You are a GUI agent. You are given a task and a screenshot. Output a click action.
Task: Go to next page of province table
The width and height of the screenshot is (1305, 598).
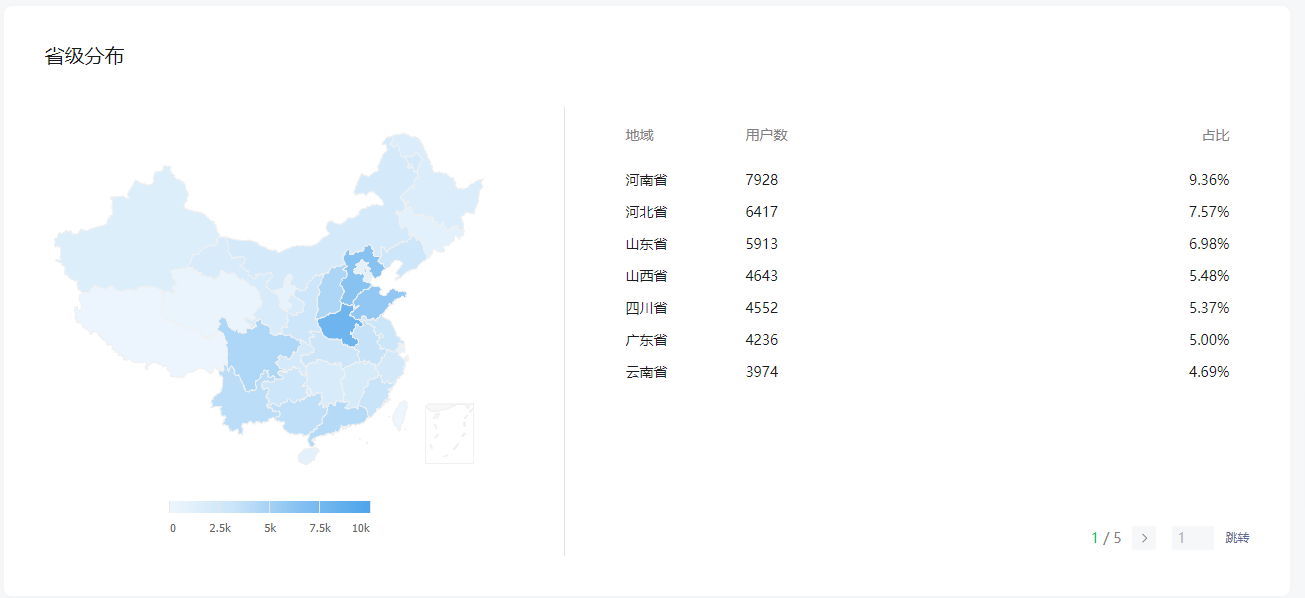tap(1144, 538)
